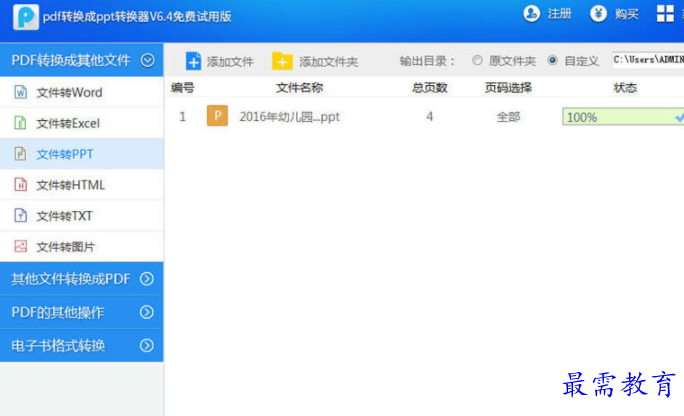Expand 电子书格式转换 section arrow
This screenshot has height=416, width=684.
[147, 346]
